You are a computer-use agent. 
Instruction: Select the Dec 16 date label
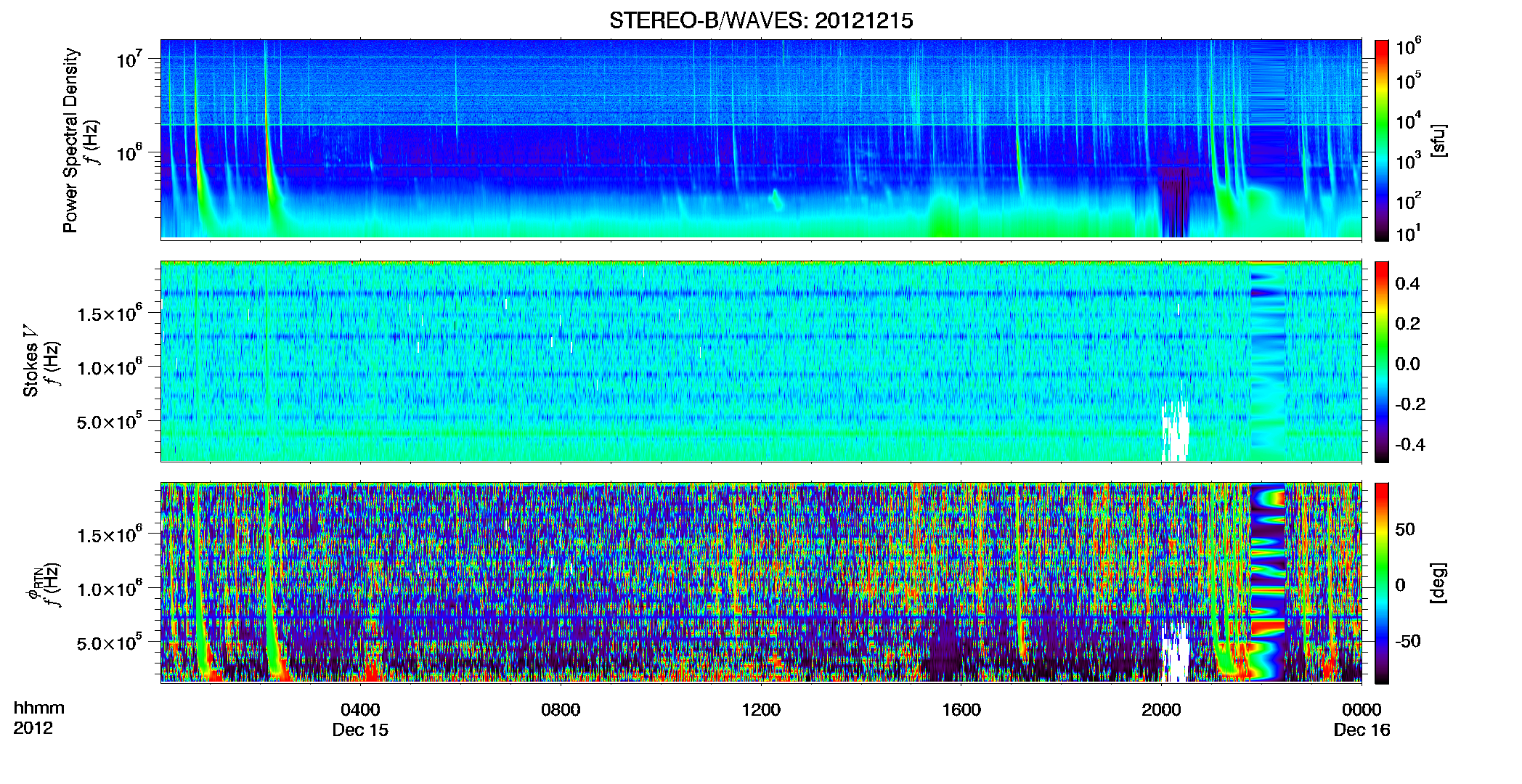pos(1362,730)
